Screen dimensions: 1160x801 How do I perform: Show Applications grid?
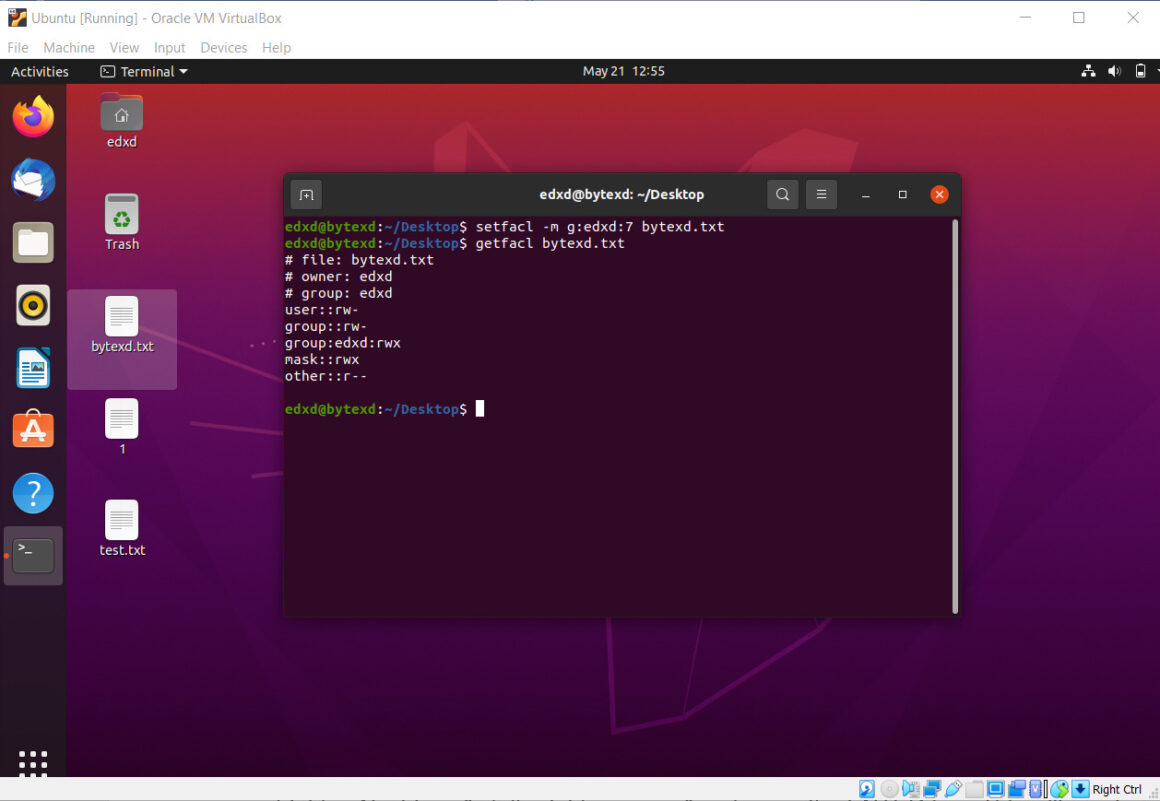[33, 763]
